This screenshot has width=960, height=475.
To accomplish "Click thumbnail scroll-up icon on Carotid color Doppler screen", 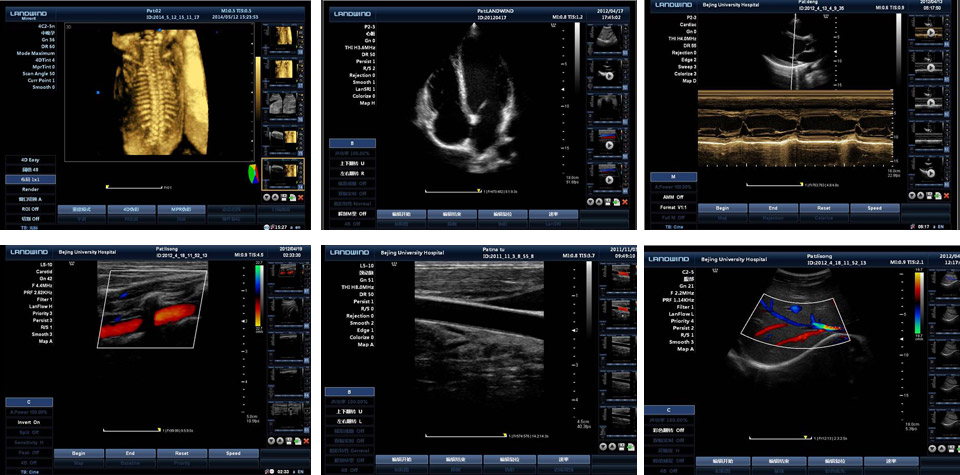I will pyautogui.click(x=280, y=441).
